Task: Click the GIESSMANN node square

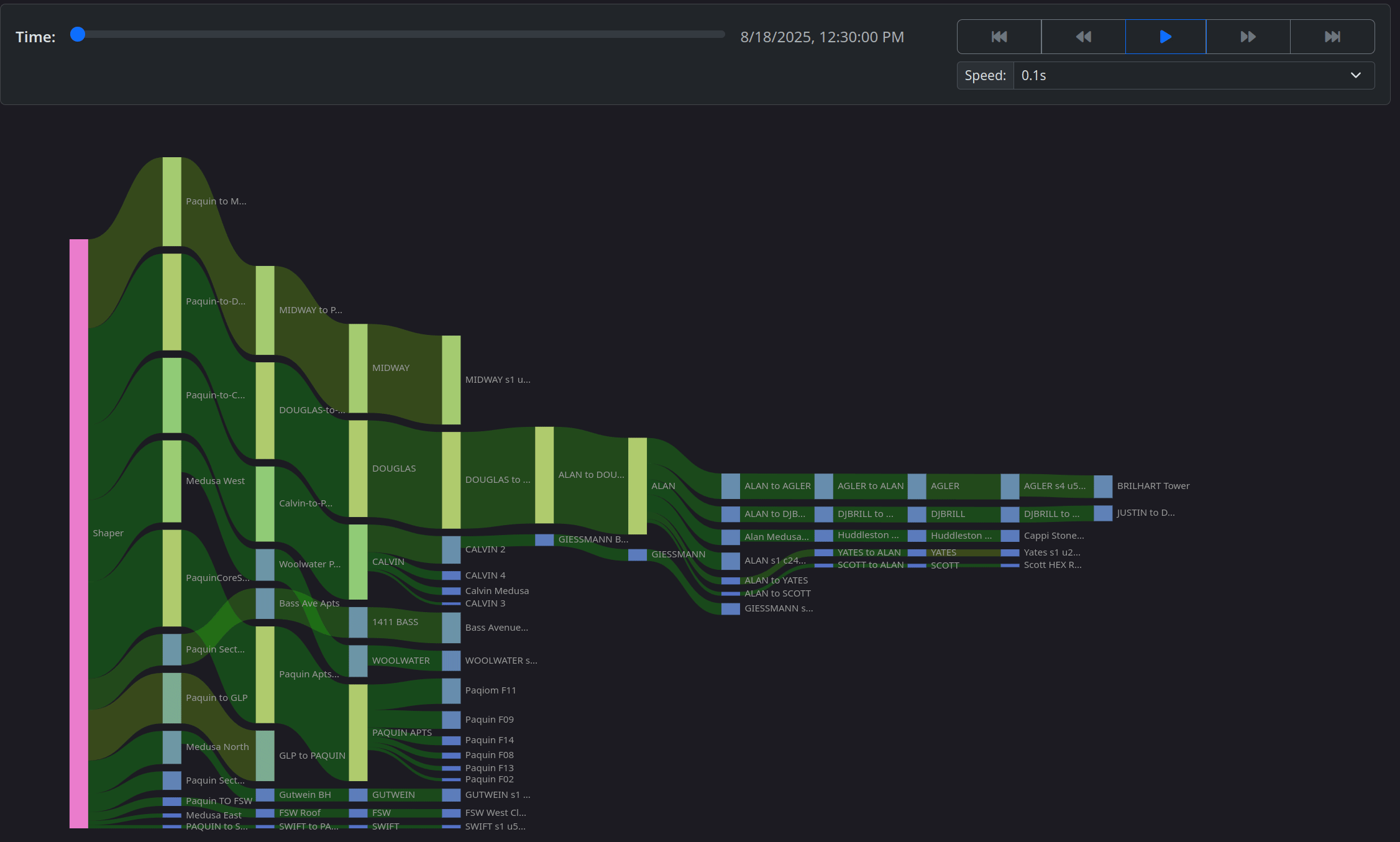Action: tap(638, 554)
